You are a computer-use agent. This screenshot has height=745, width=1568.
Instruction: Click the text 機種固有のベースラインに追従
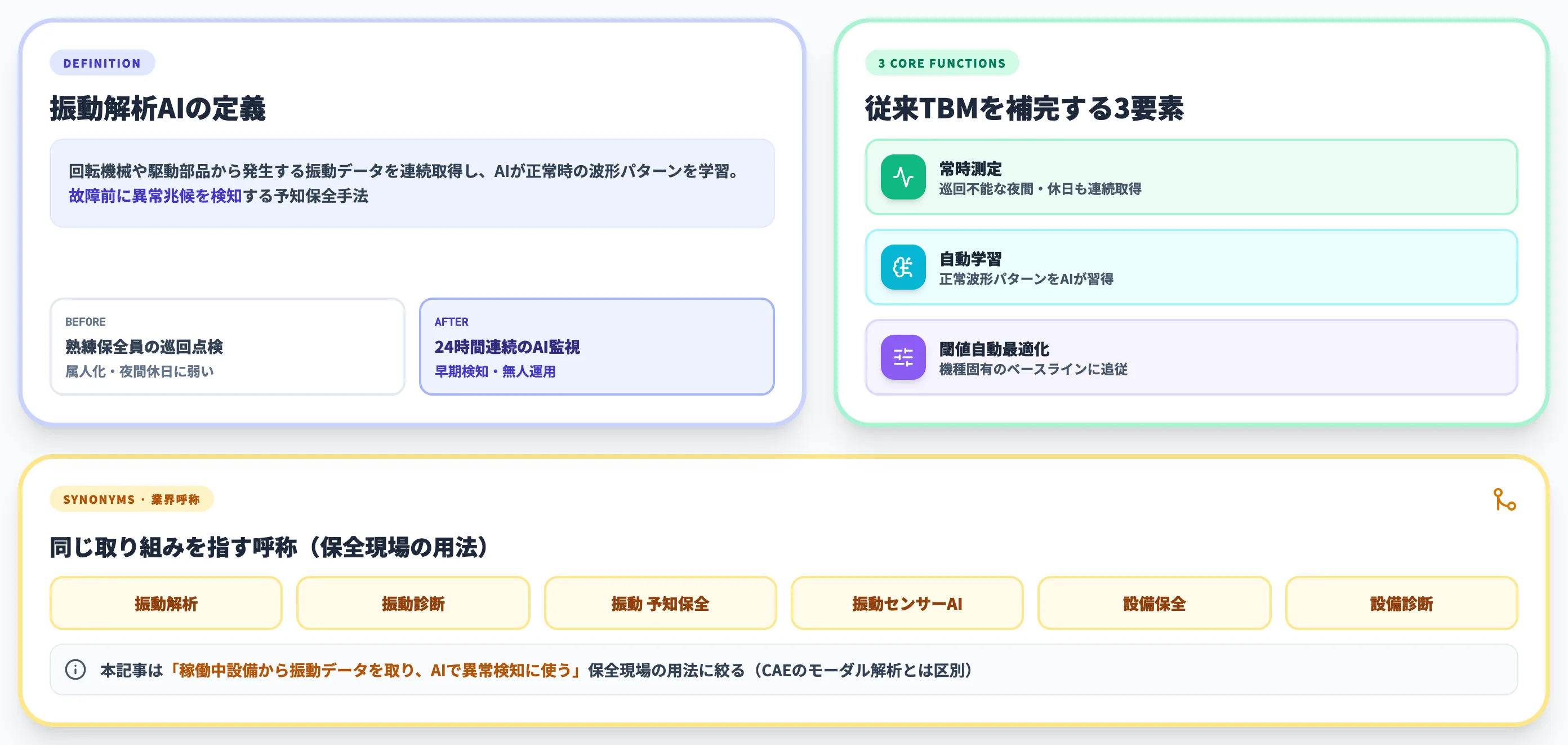click(x=1033, y=369)
